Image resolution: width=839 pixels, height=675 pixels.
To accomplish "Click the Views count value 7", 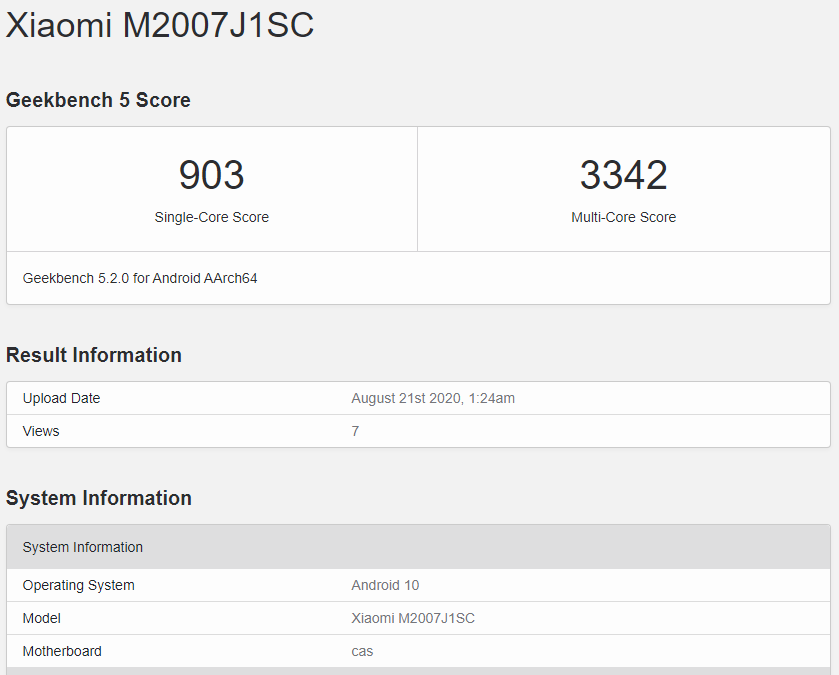I will click(355, 431).
